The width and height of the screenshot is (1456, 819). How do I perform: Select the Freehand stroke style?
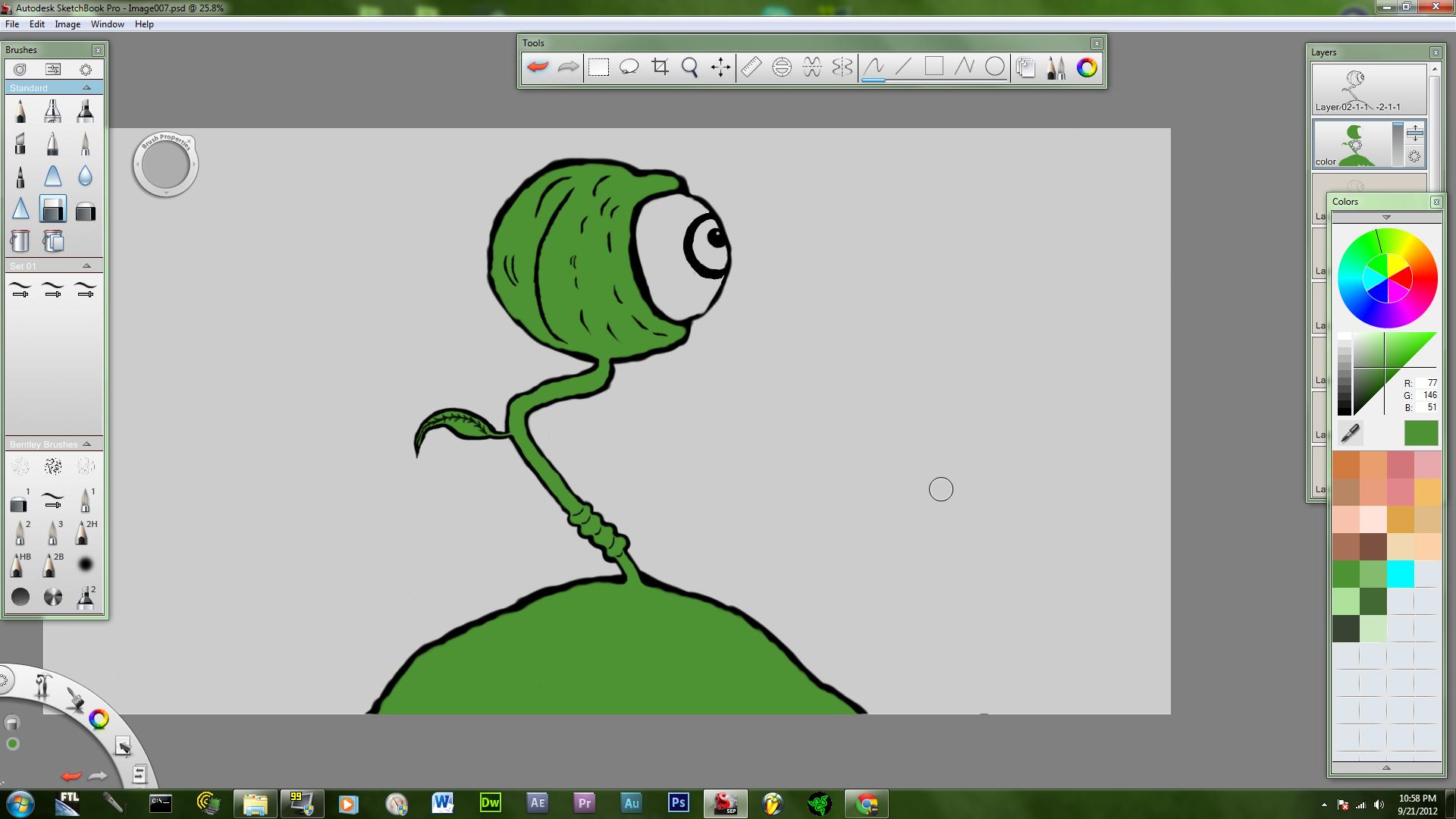pyautogui.click(x=874, y=67)
